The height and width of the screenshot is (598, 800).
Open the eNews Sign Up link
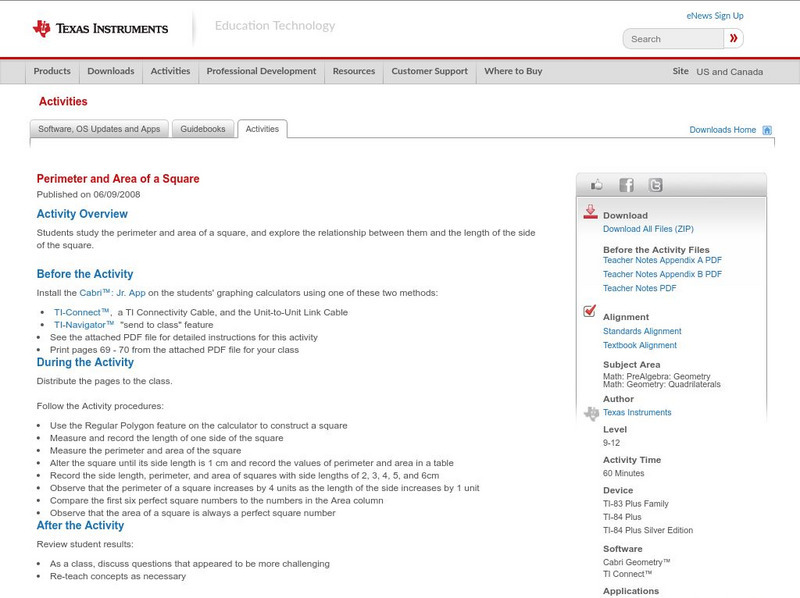tap(715, 16)
